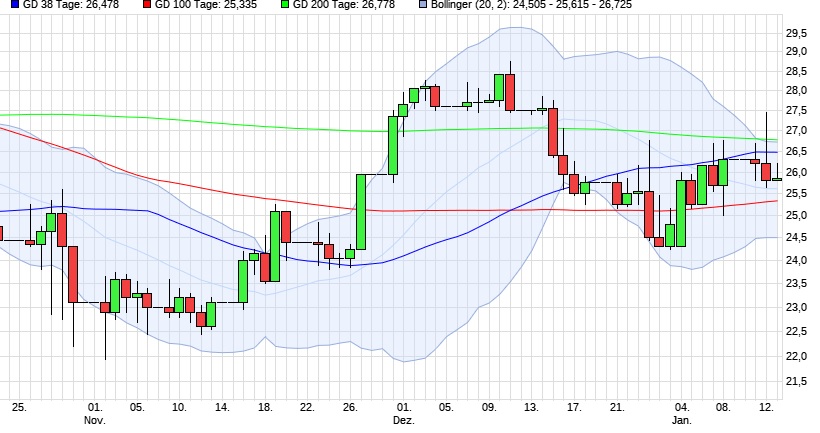Click the 23,5 price axis label
820x433 pixels.
796,284
